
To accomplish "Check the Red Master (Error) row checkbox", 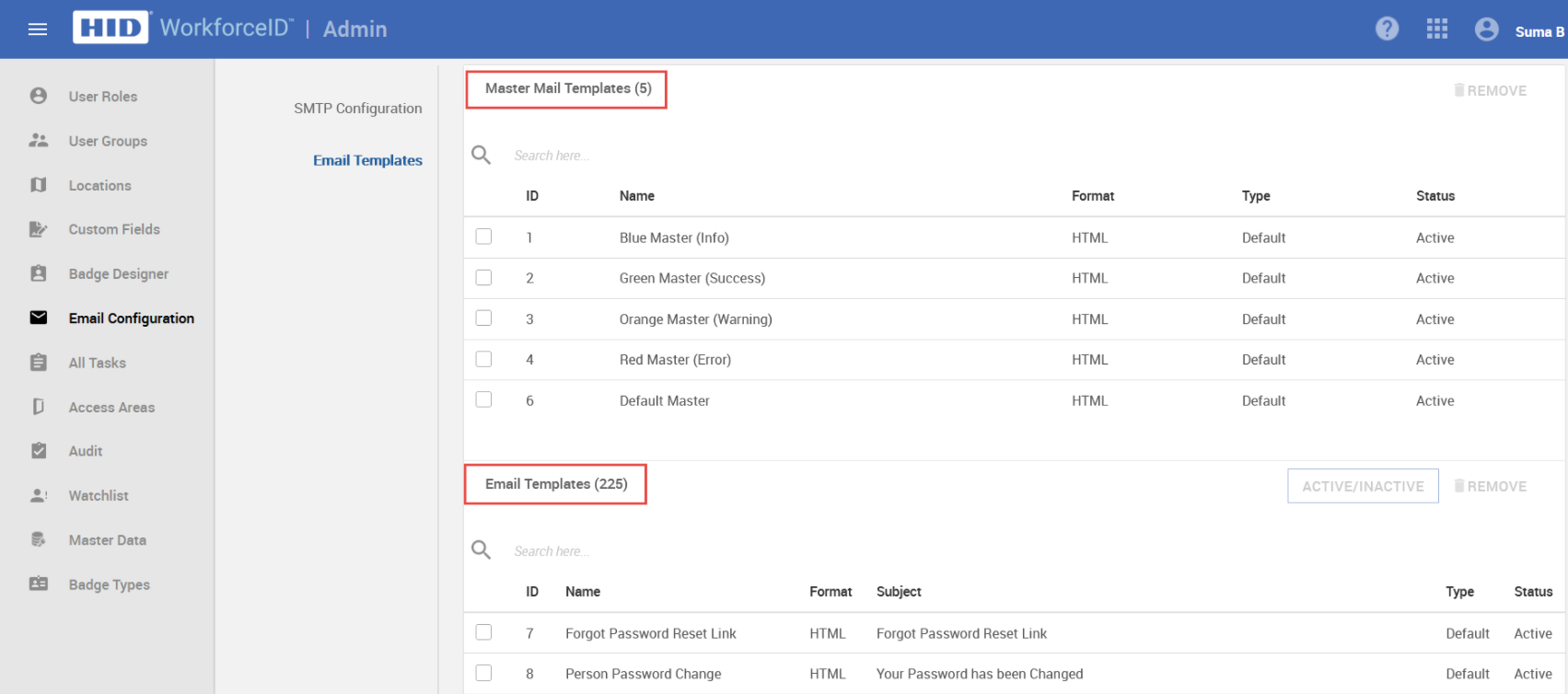I will [483, 359].
